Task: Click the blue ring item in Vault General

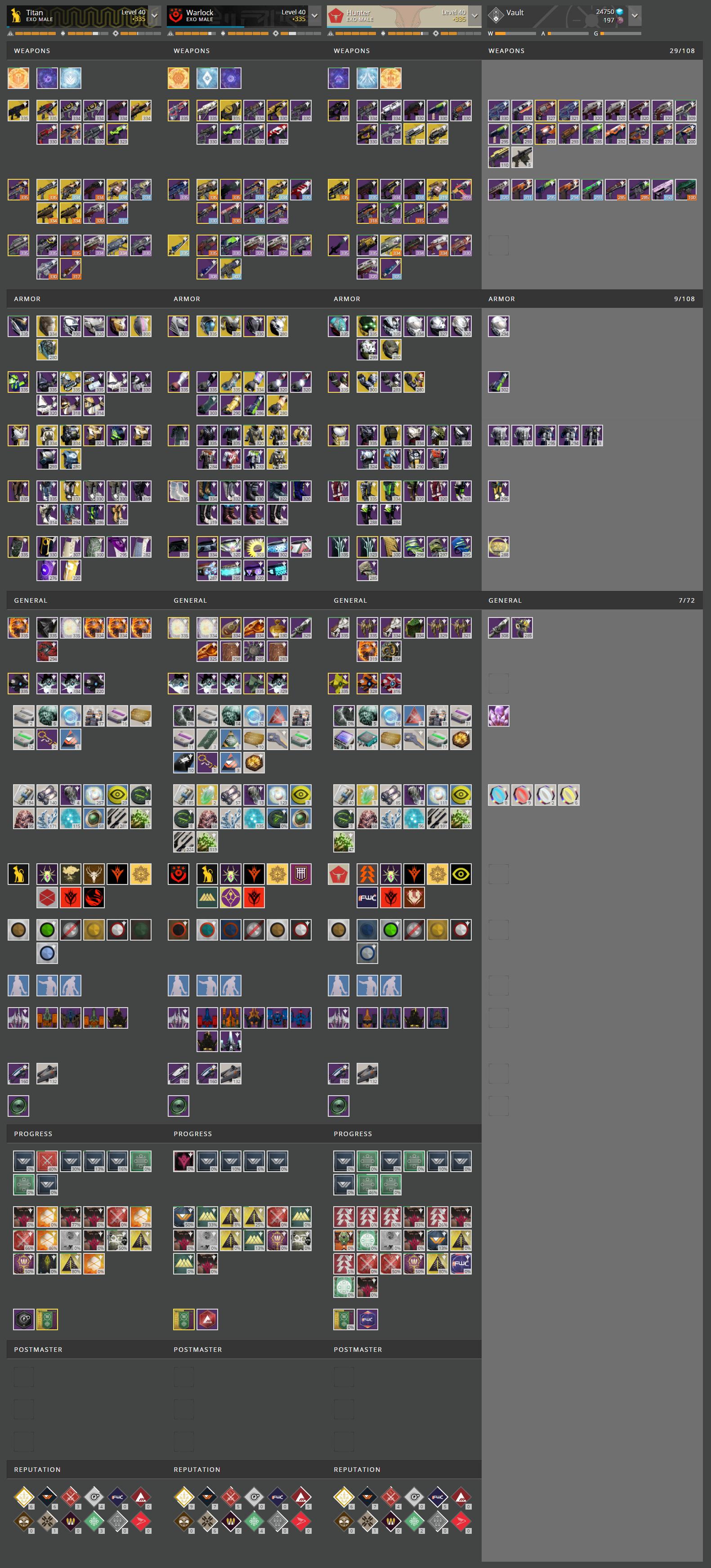Action: [498, 795]
